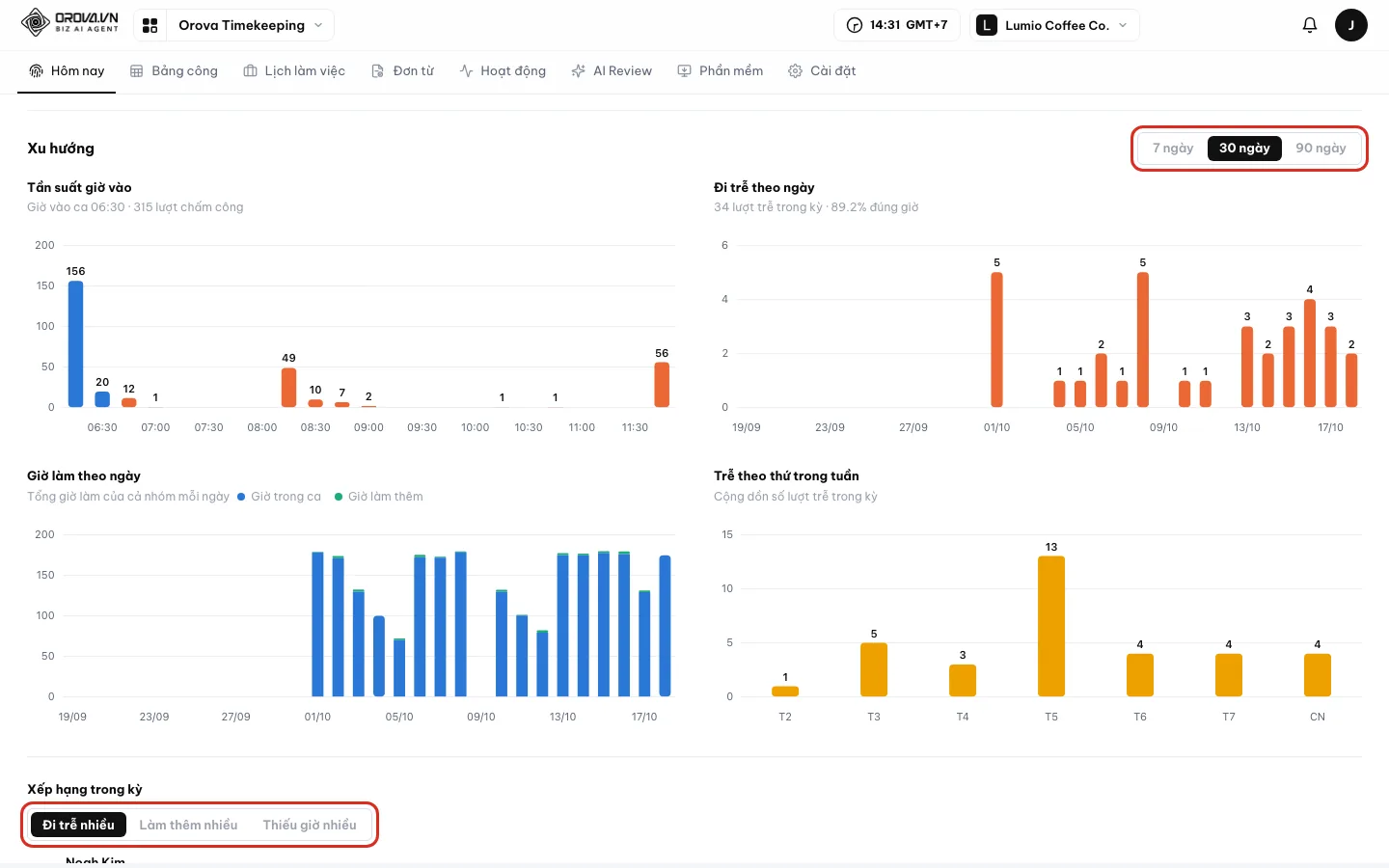Click the clock icon beside 14:31
Screen dimensions: 1389x868
[x=854, y=25]
